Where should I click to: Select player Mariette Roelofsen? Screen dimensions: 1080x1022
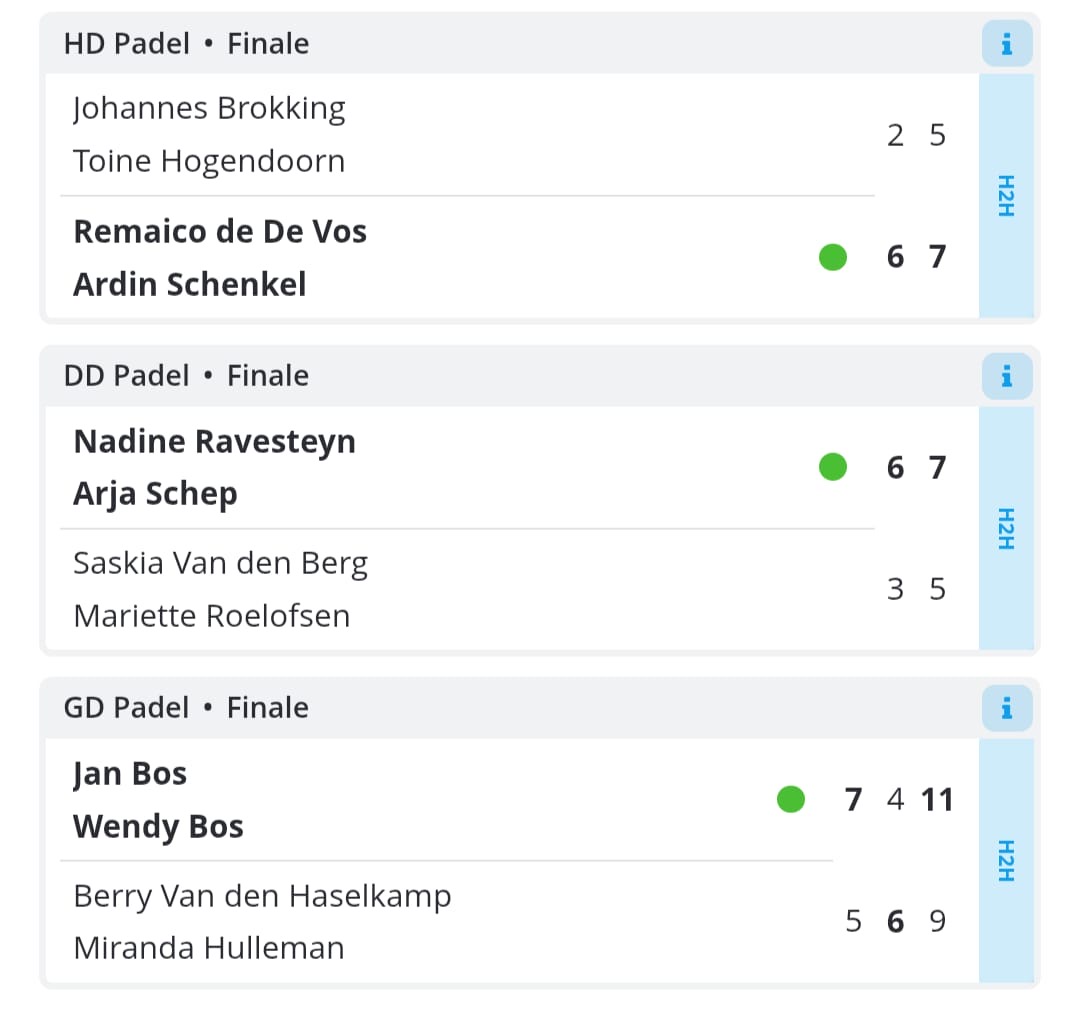pos(211,616)
